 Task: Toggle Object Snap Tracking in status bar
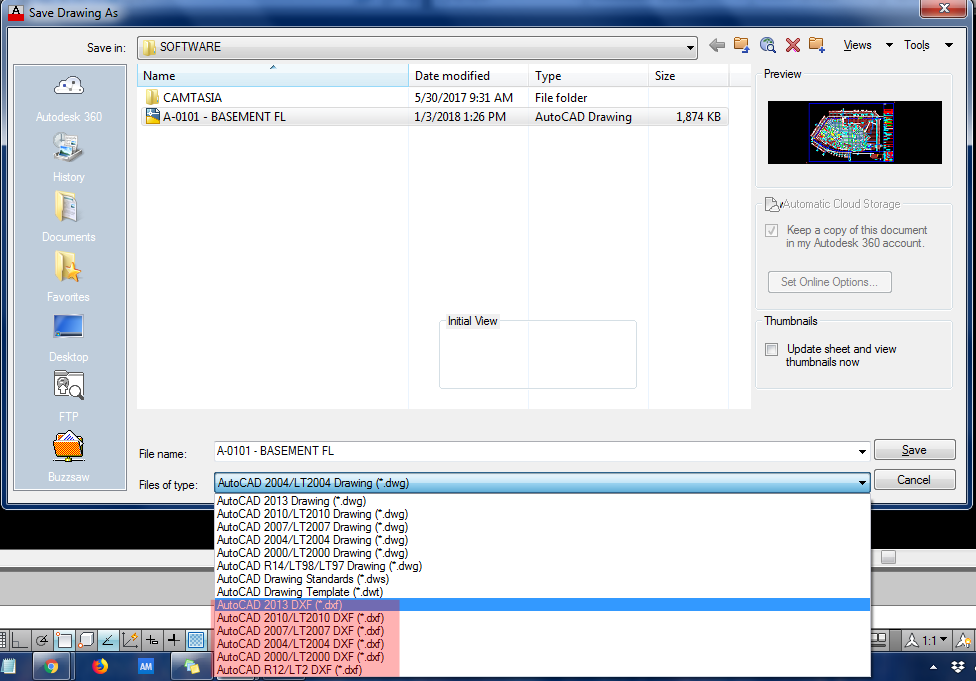[108, 639]
